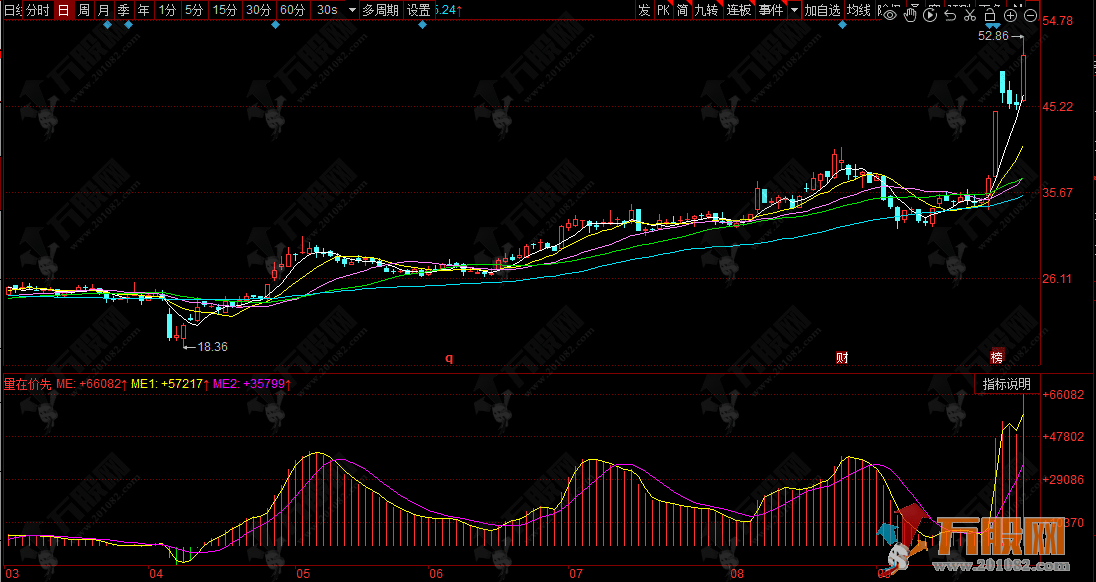Zoom out with the minus circle icon
This screenshot has width=1096, height=582.
coord(1030,14)
